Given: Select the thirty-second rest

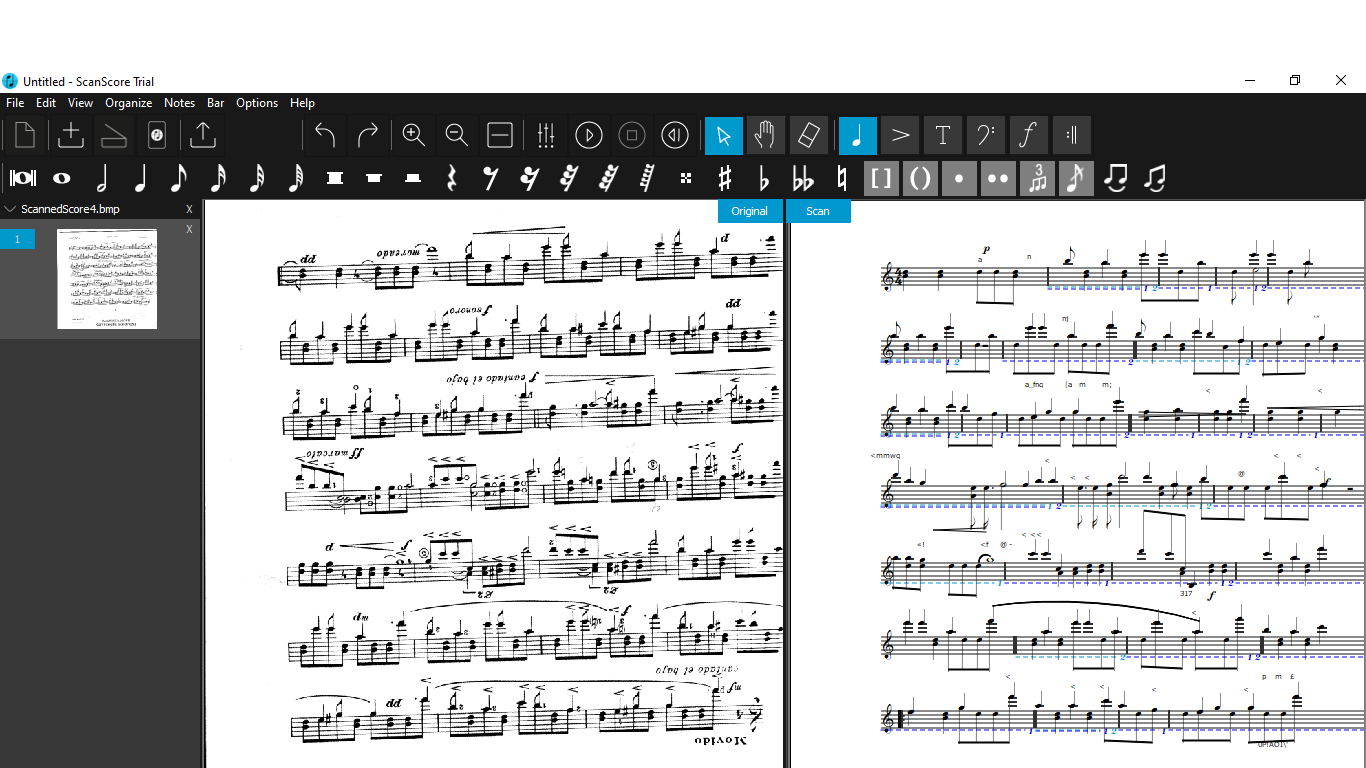Looking at the screenshot, I should 569,178.
